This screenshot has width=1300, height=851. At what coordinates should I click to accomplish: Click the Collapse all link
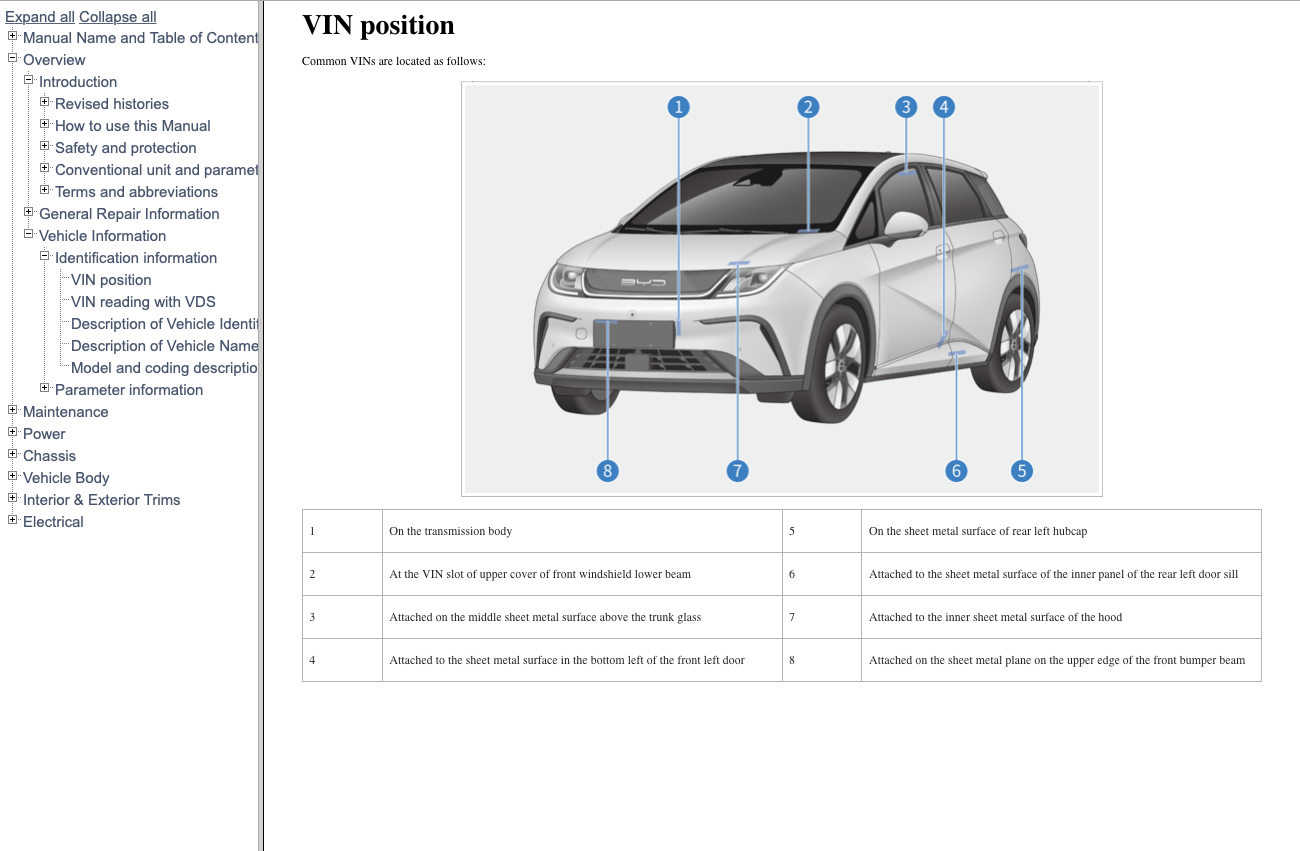coord(118,17)
